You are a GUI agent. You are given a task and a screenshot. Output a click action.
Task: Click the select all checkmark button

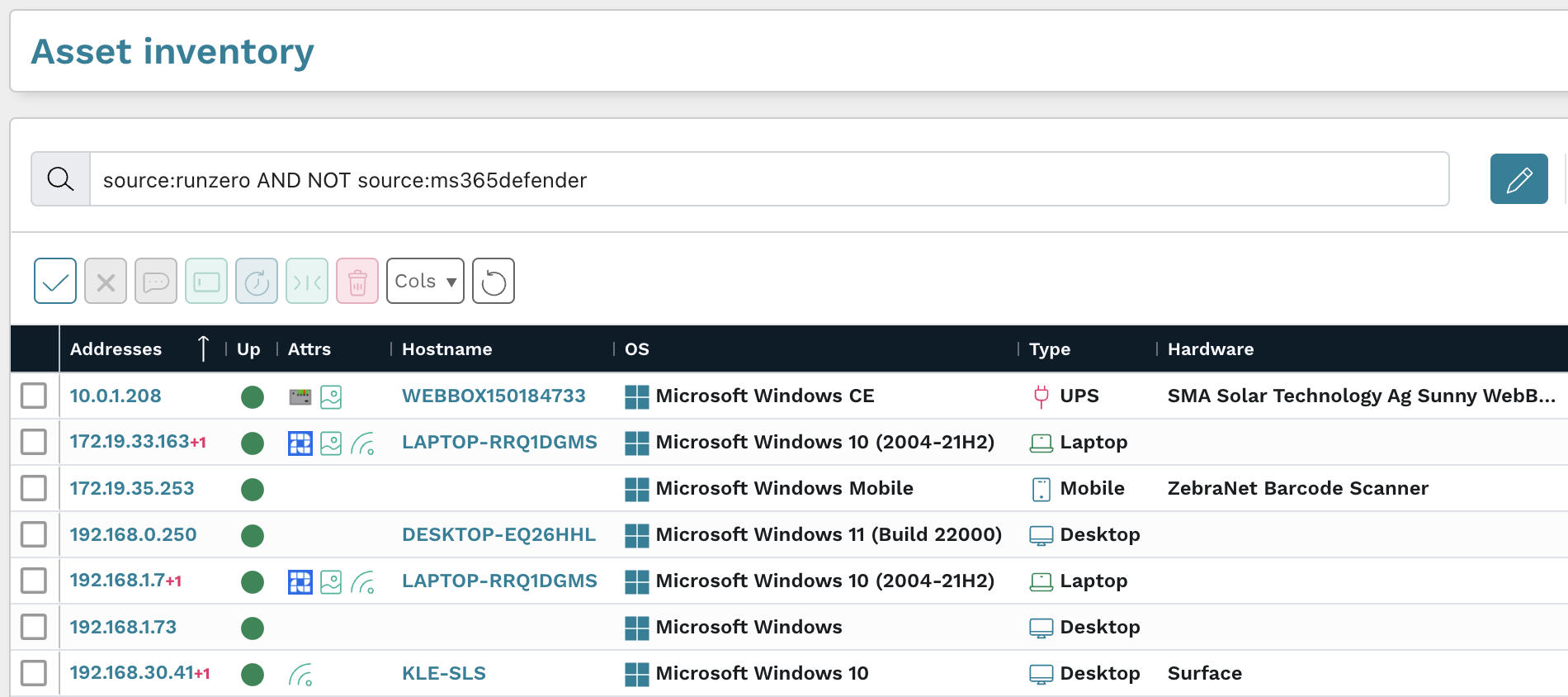55,281
